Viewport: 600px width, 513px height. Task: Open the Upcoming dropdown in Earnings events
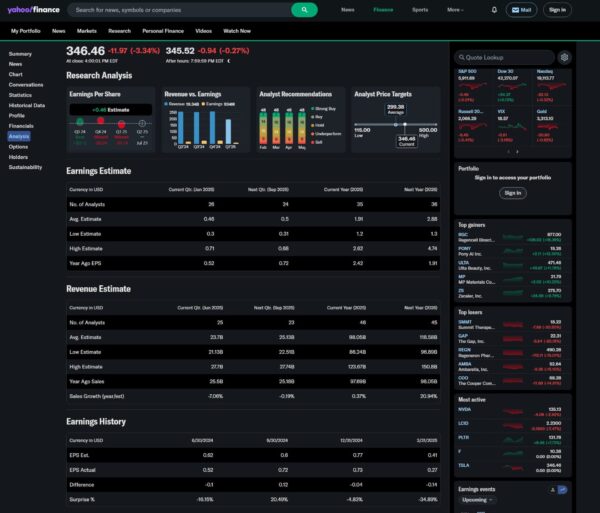[x=477, y=500]
